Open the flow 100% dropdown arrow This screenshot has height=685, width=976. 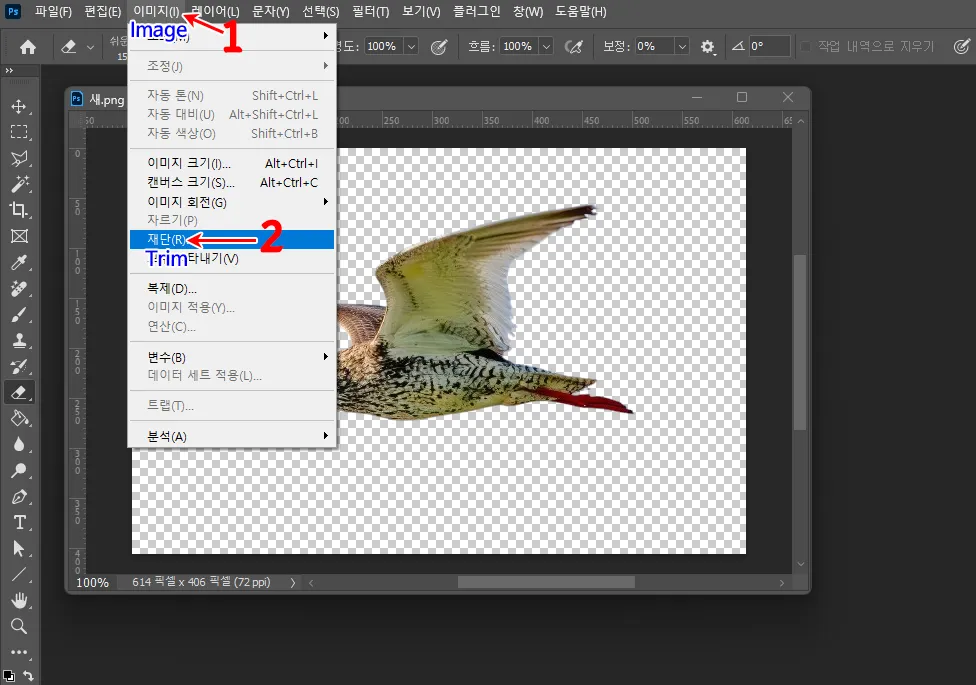[x=546, y=47]
